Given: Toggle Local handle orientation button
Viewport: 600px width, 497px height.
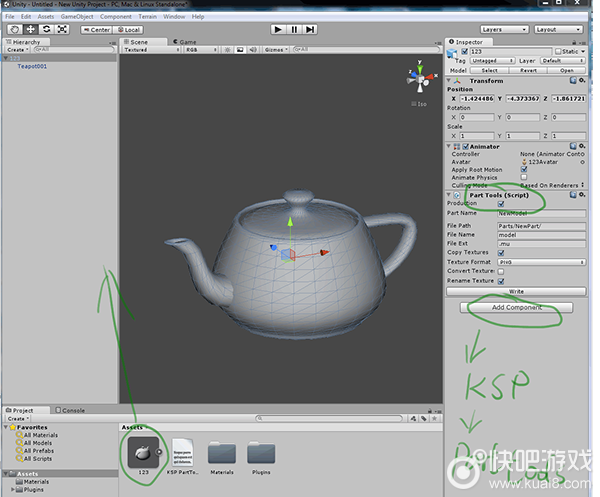Looking at the screenshot, I should [128, 30].
